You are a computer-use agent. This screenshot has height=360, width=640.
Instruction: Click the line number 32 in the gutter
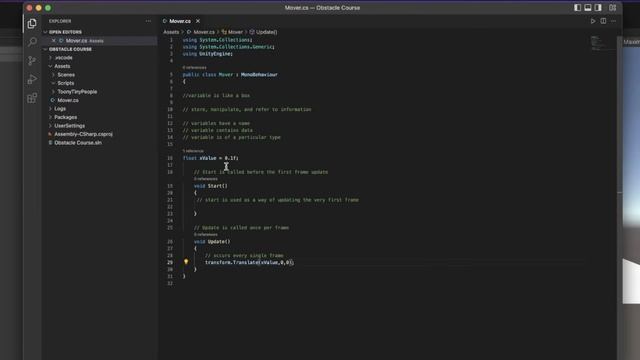pyautogui.click(x=170, y=283)
